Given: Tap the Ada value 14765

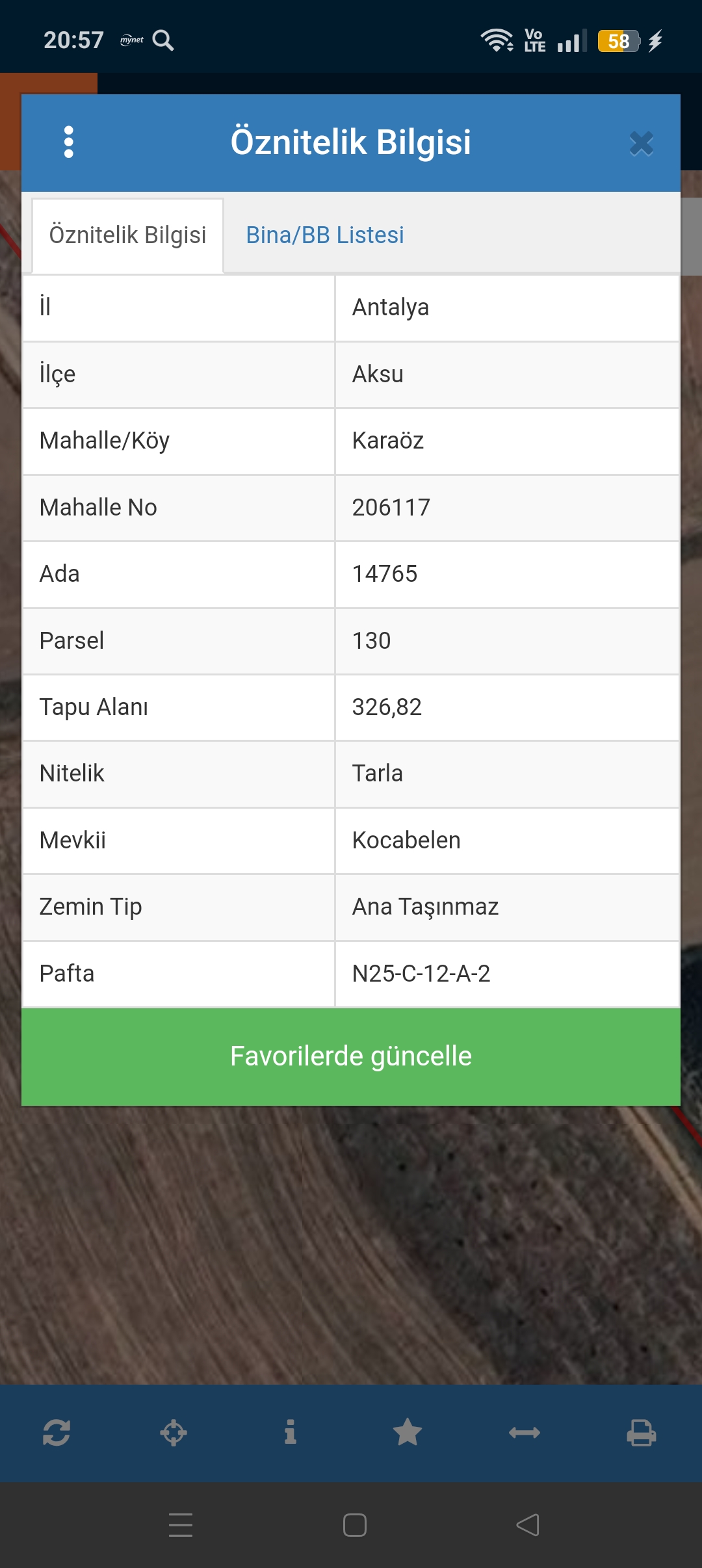Looking at the screenshot, I should tap(385, 574).
